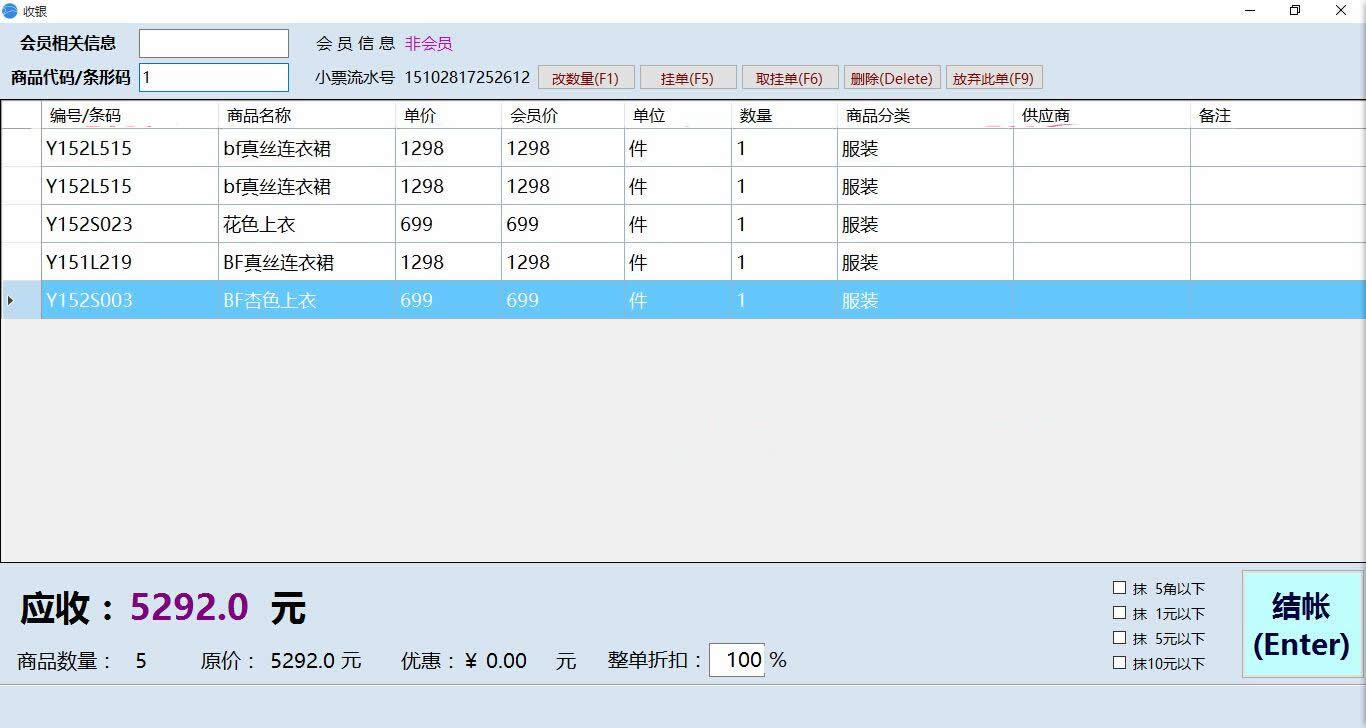Click 放弃此单(F9) to abandon this order

[x=994, y=77]
